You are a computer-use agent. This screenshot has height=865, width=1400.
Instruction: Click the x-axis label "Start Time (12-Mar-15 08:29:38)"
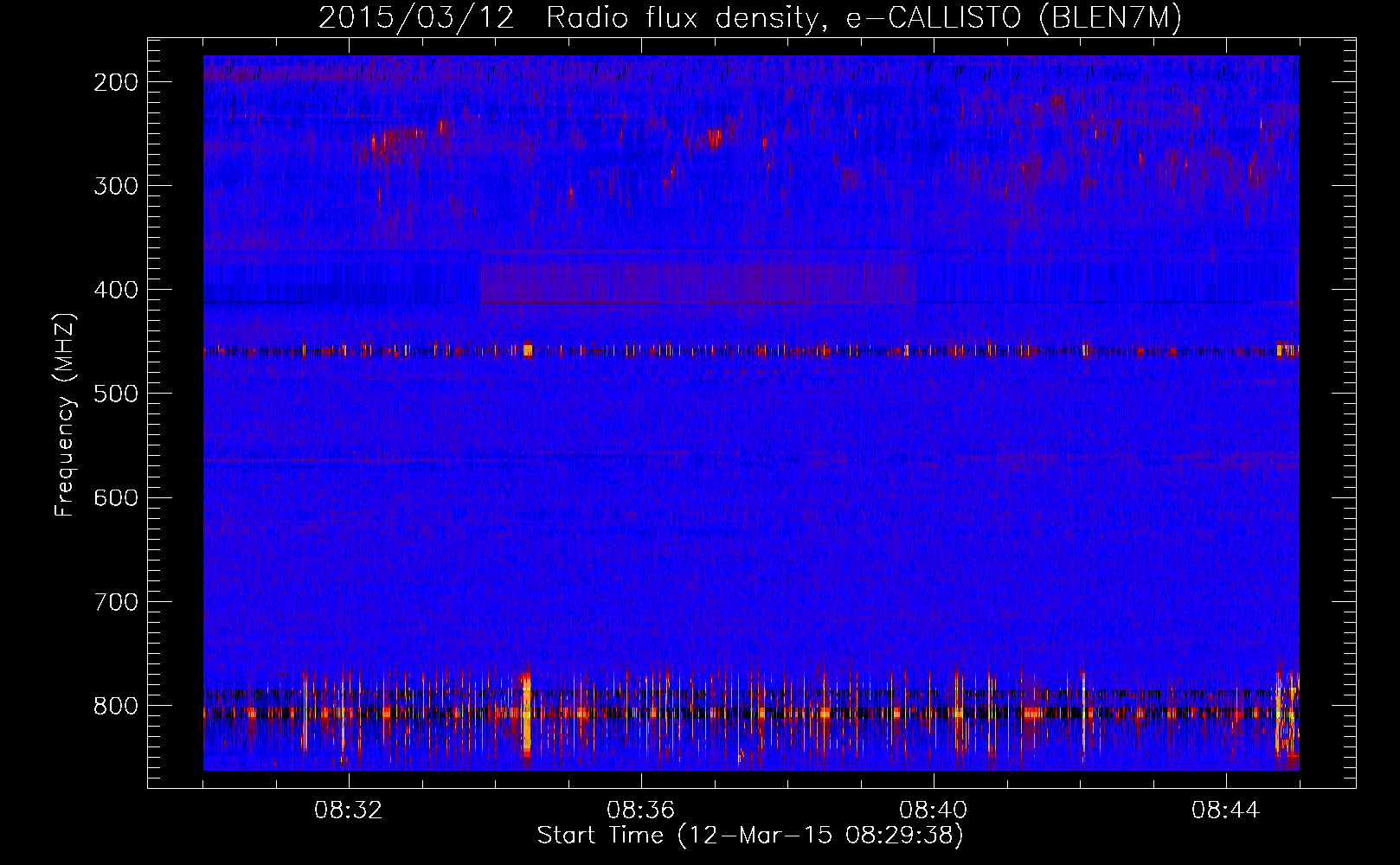click(750, 836)
